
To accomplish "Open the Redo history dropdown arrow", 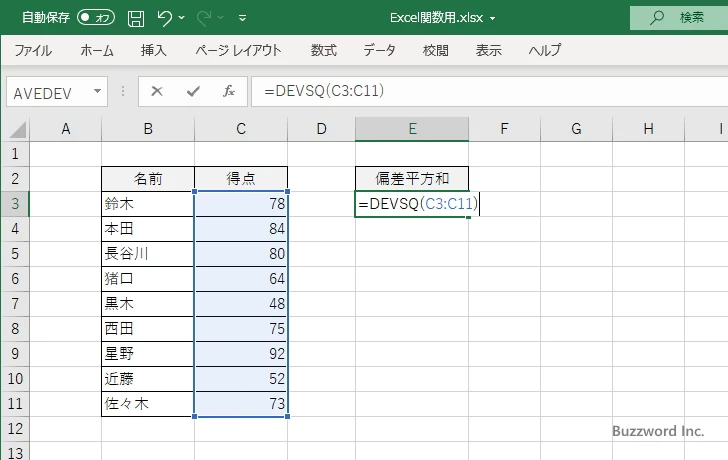I will pyautogui.click(x=221, y=18).
